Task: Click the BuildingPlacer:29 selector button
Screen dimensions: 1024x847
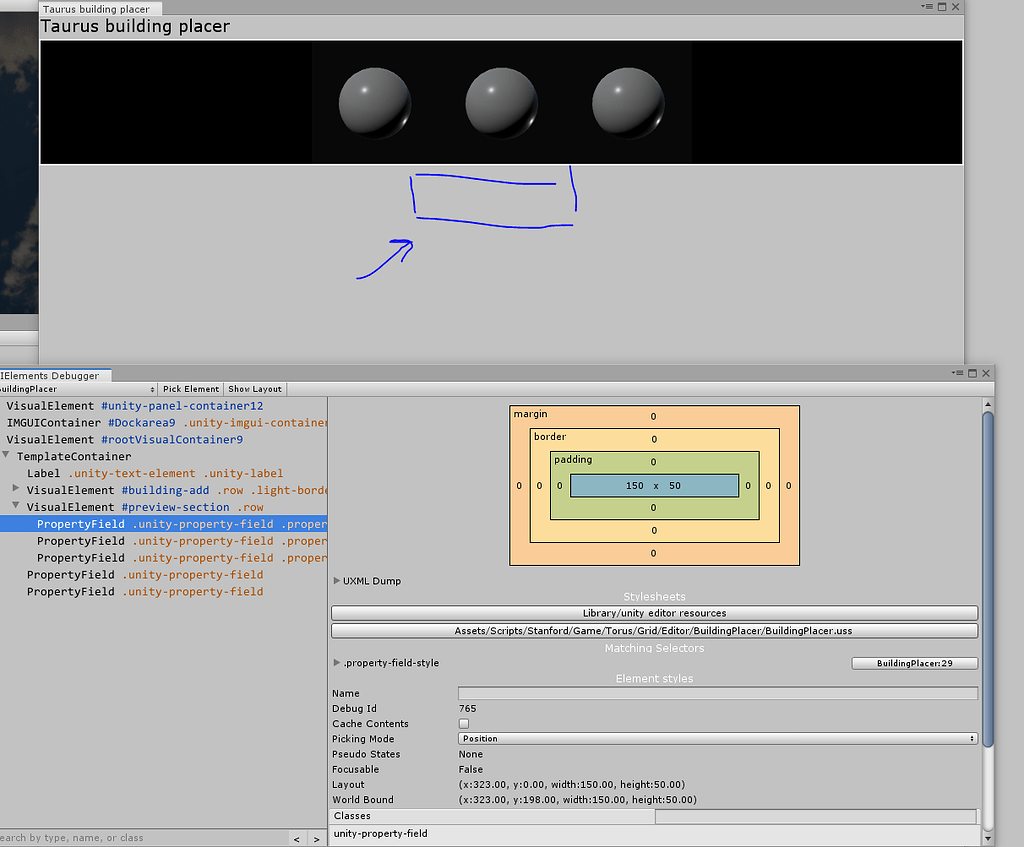Action: (914, 662)
